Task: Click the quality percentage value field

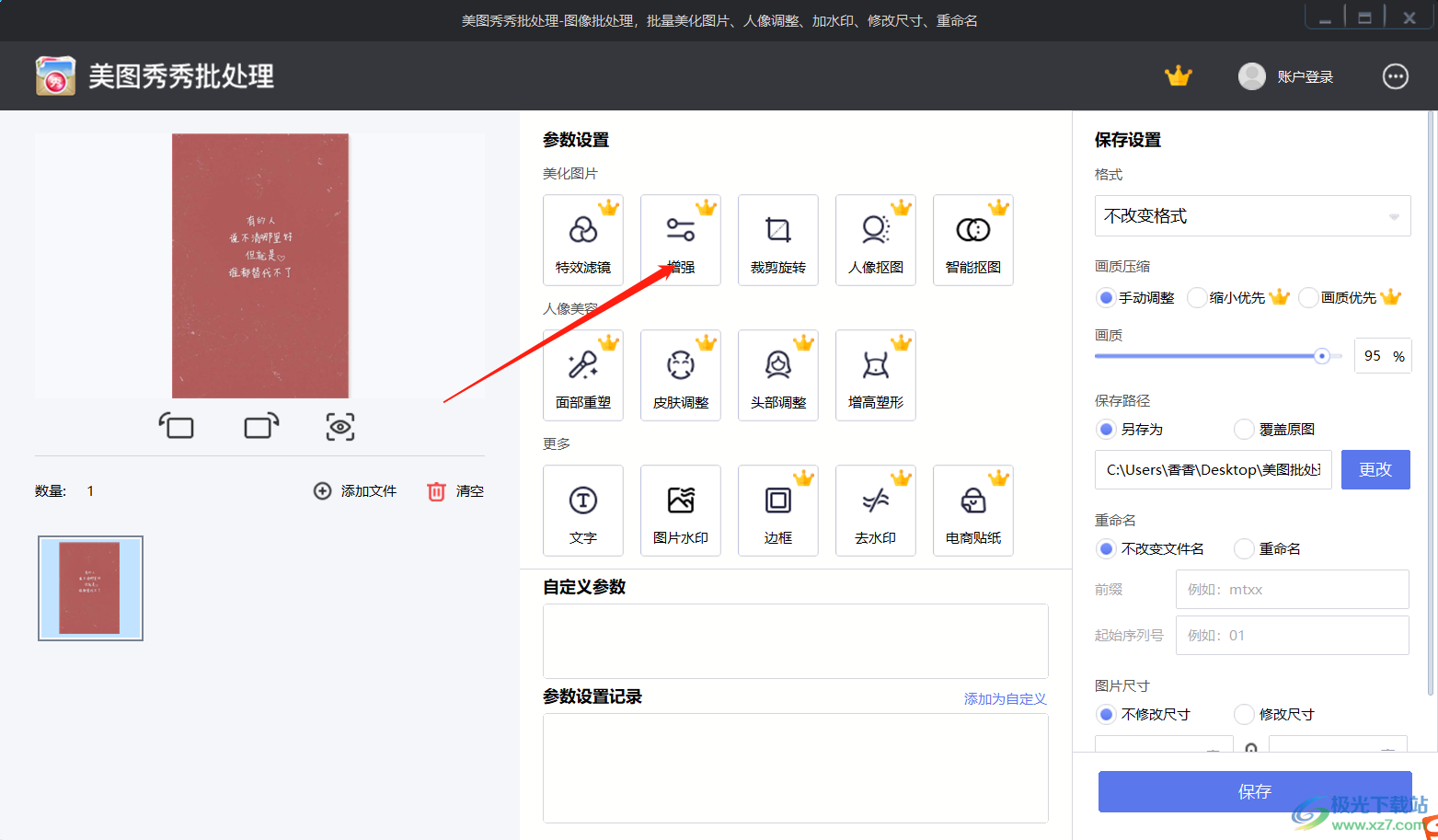Action: pos(1383,356)
